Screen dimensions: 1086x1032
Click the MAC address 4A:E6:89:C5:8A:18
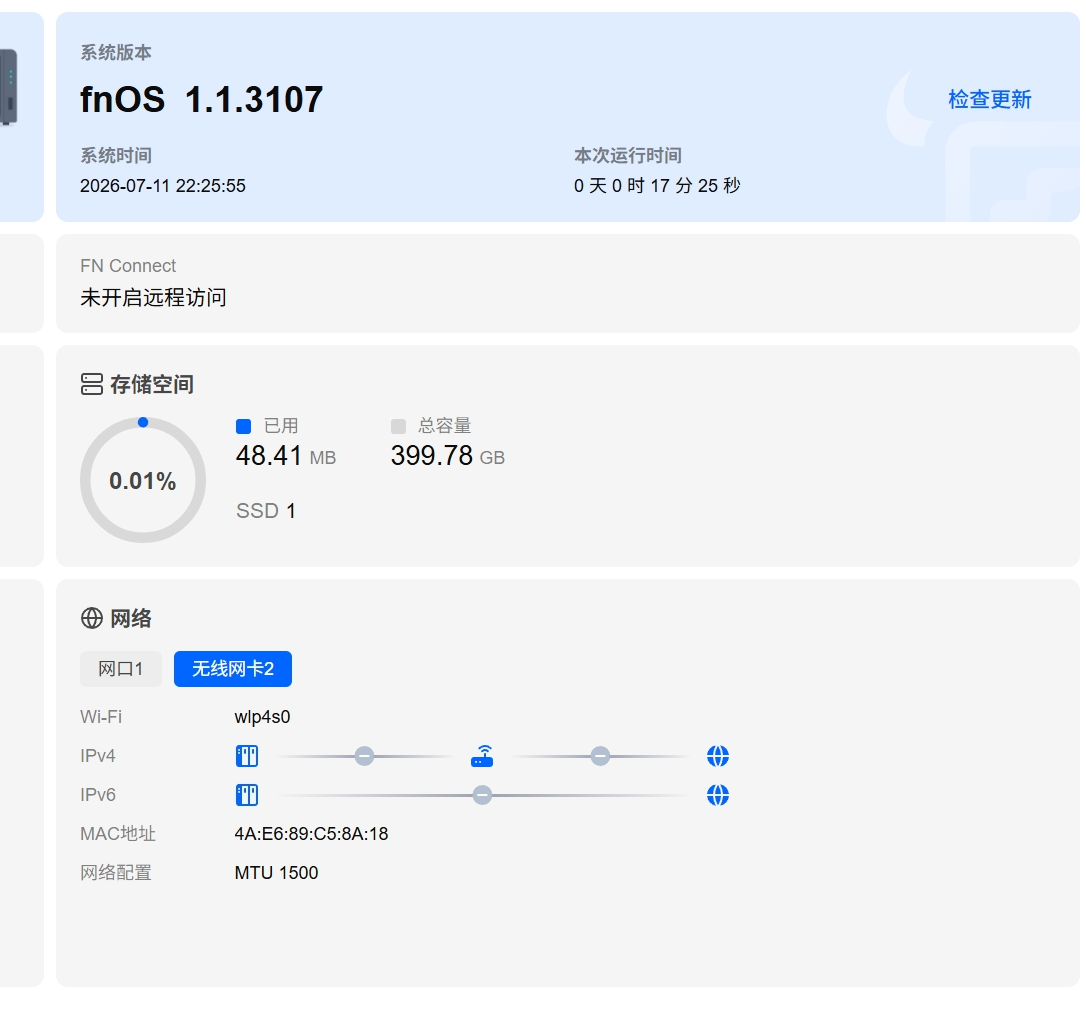(311, 834)
